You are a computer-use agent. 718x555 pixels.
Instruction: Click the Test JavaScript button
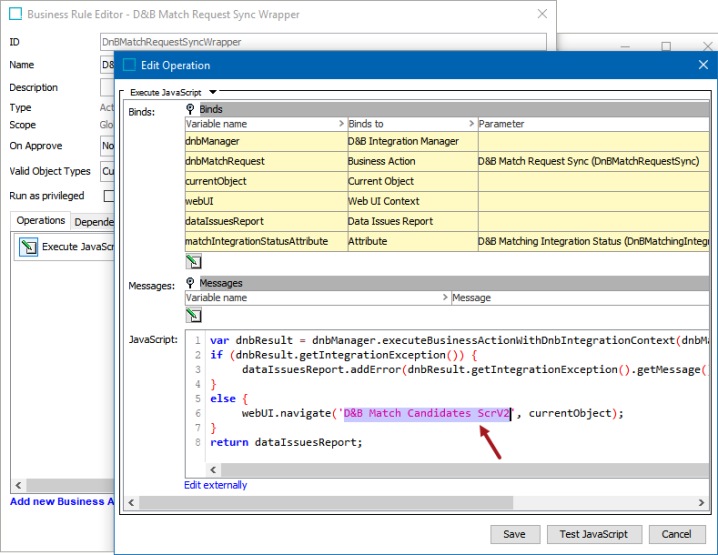click(x=593, y=534)
